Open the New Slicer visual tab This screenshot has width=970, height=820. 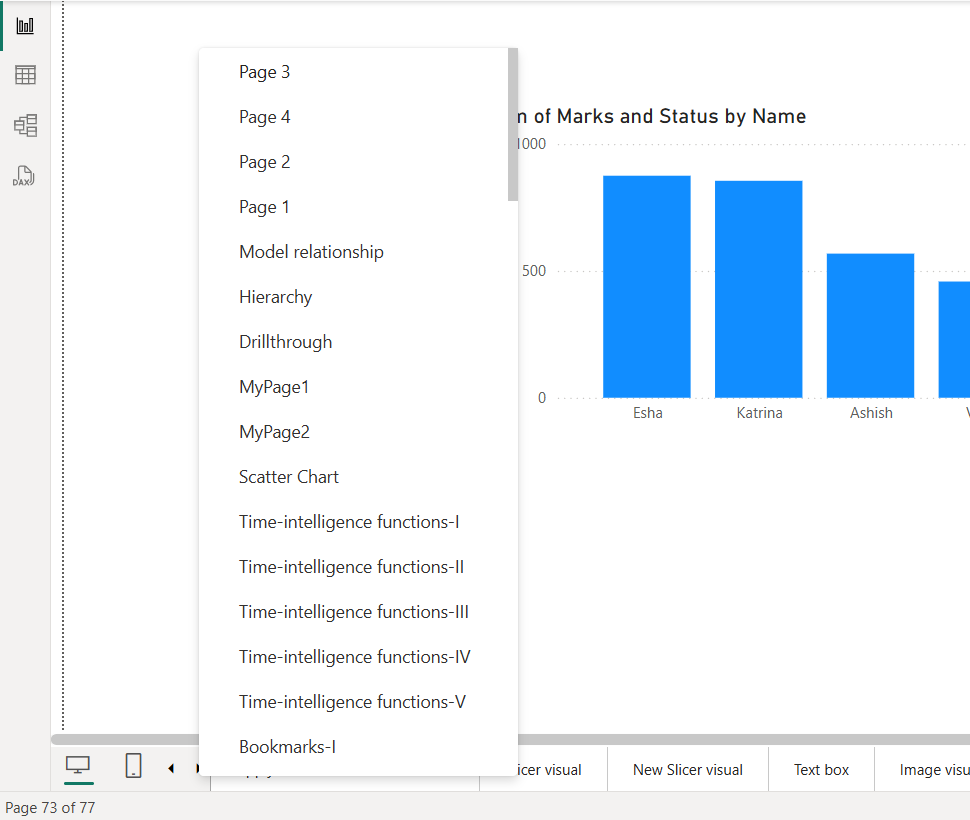click(x=687, y=769)
